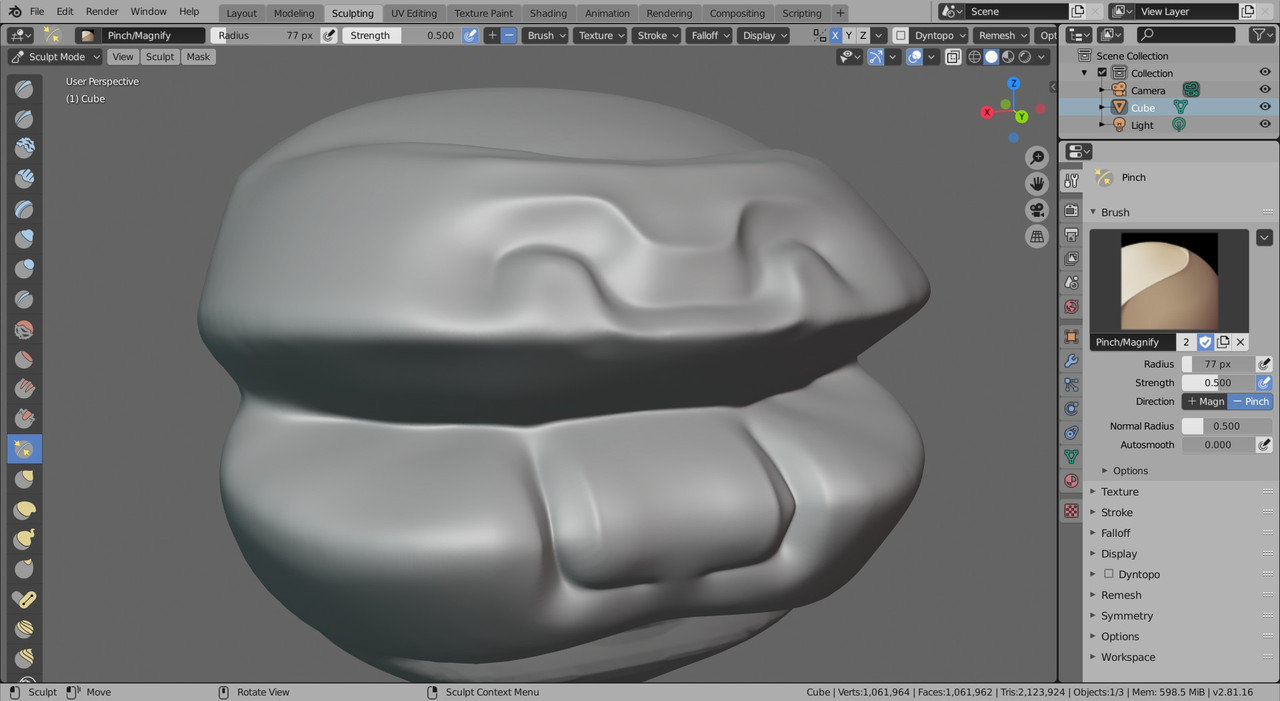
Task: Unlink the Pinch/Magnify brush data-block
Action: 1241,342
